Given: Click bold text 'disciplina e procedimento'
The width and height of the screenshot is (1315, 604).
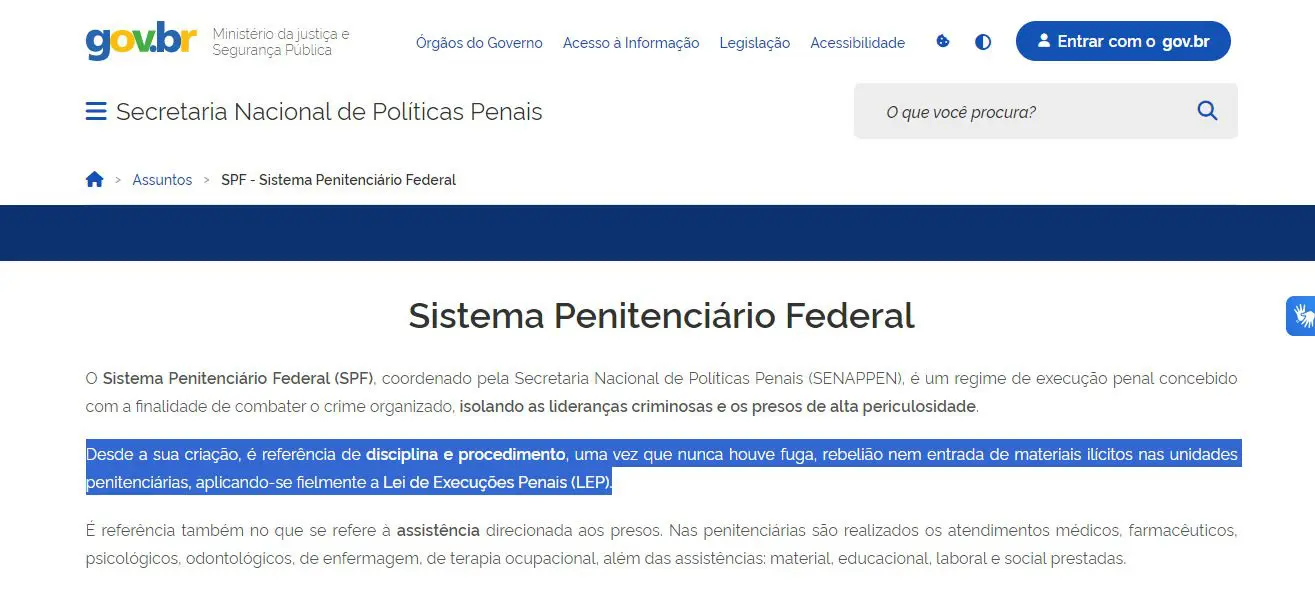Looking at the screenshot, I should point(466,455).
